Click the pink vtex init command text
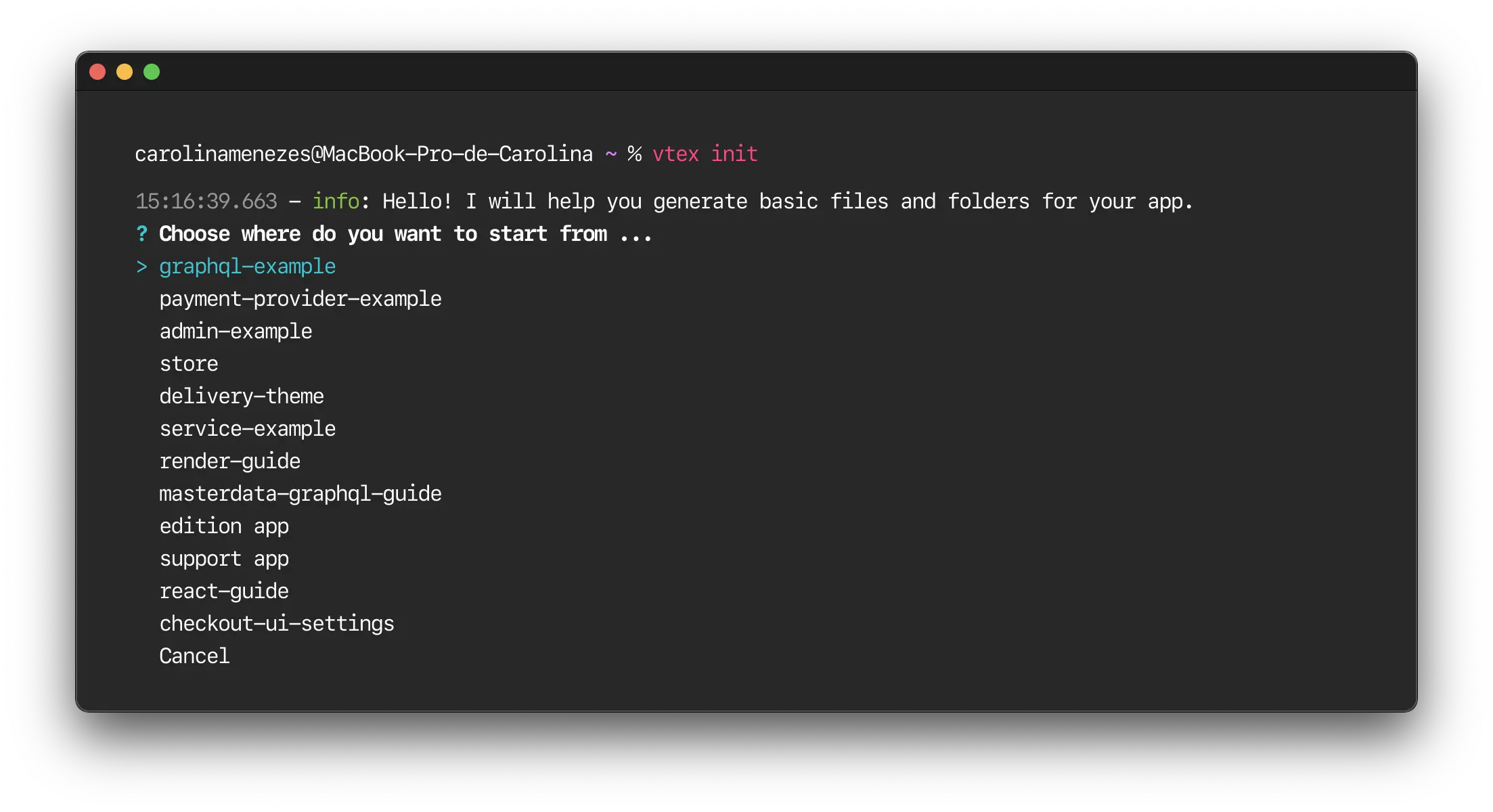The image size is (1493, 812). point(705,154)
